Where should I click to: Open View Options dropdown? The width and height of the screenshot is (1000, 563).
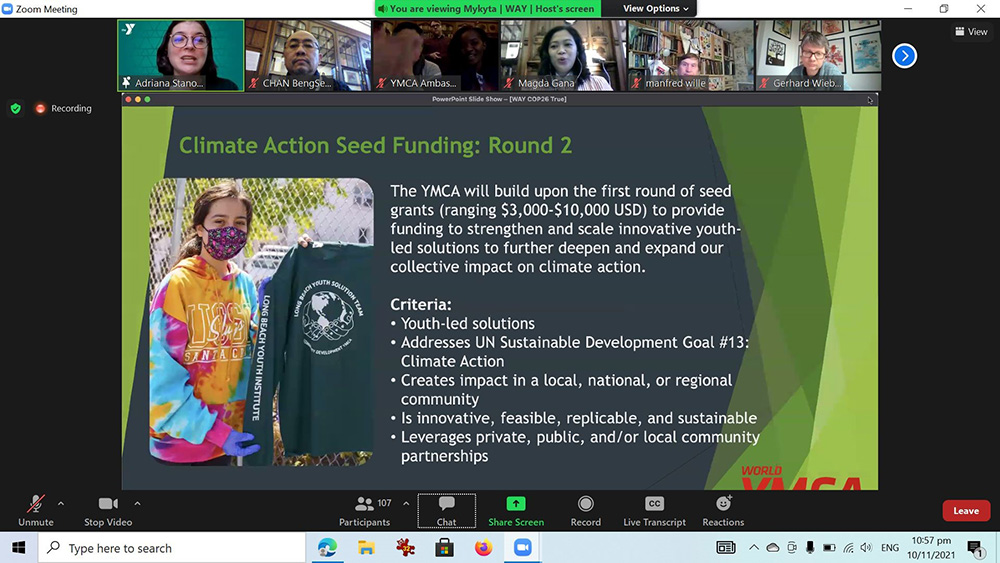[655, 8]
